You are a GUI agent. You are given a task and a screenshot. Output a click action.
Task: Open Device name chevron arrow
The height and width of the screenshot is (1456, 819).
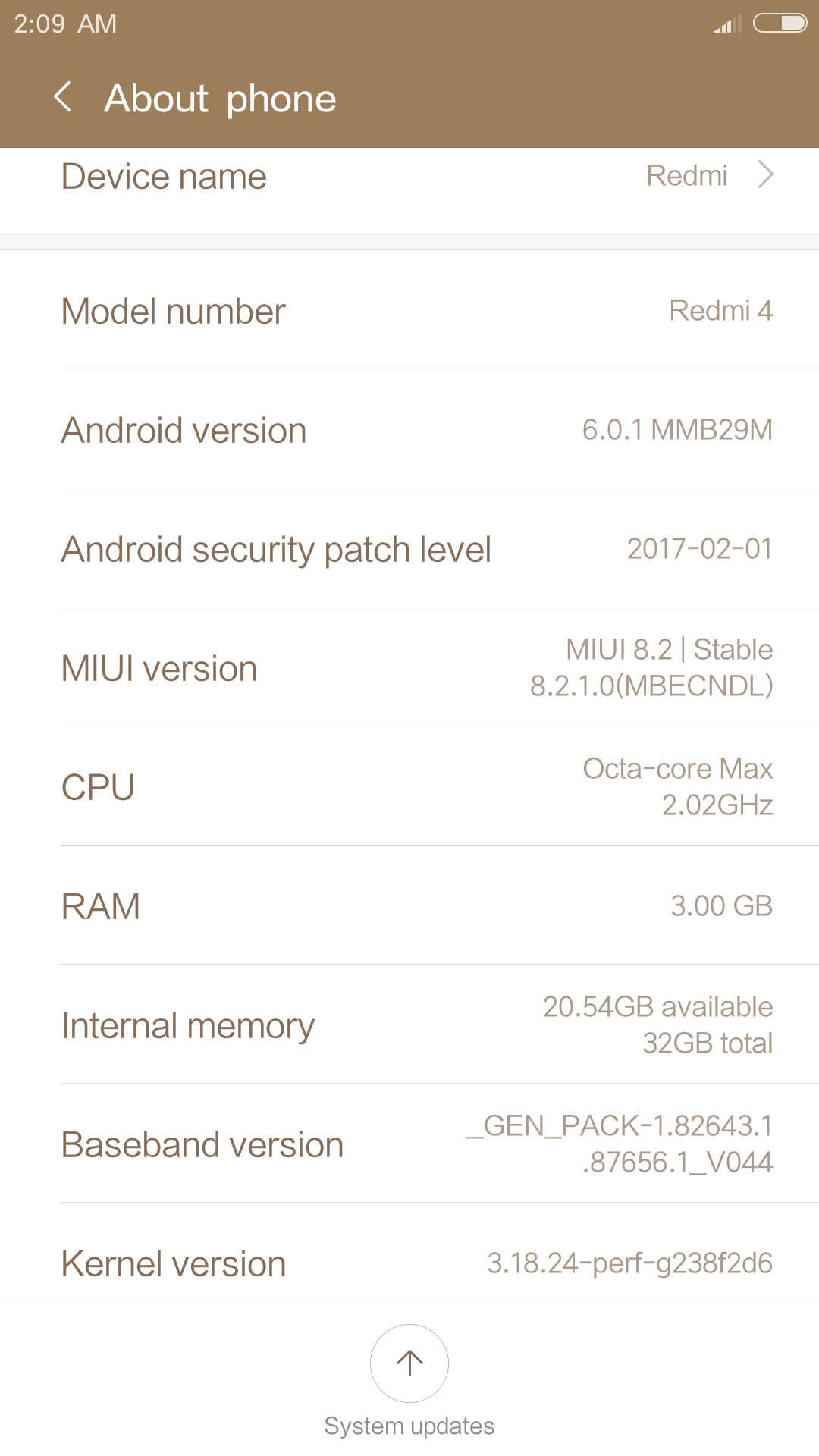tap(766, 175)
